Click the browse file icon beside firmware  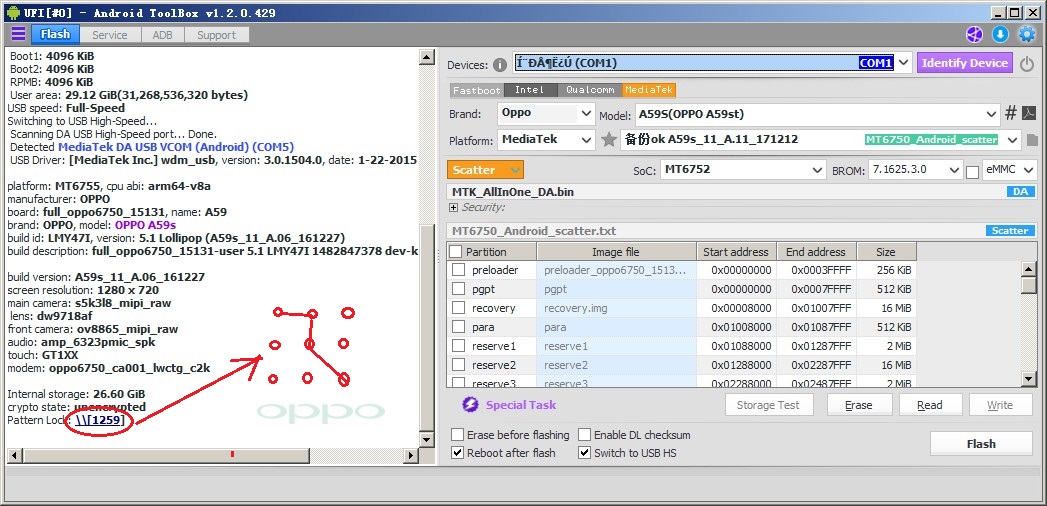(x=1032, y=140)
